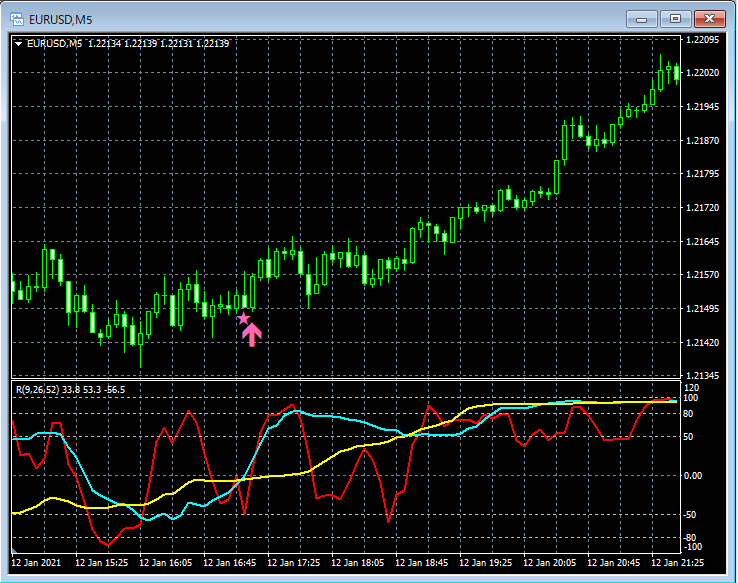
Task: Maximize the EURUSD,M5 chart window
Action: (x=676, y=18)
